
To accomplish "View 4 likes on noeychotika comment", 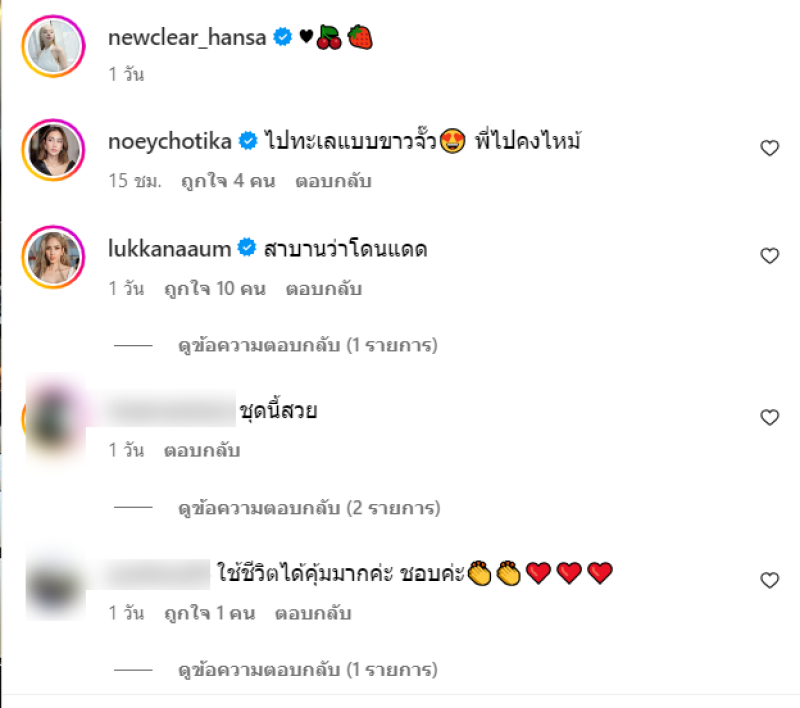I will coord(228,181).
